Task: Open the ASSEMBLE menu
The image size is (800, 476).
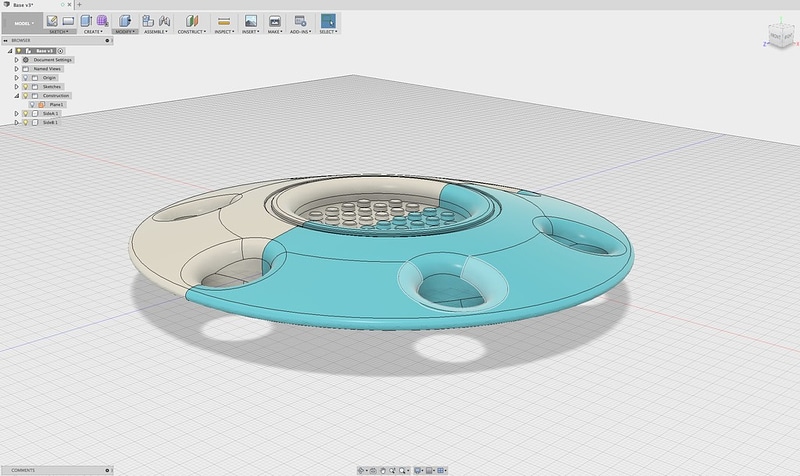Action: [156, 32]
